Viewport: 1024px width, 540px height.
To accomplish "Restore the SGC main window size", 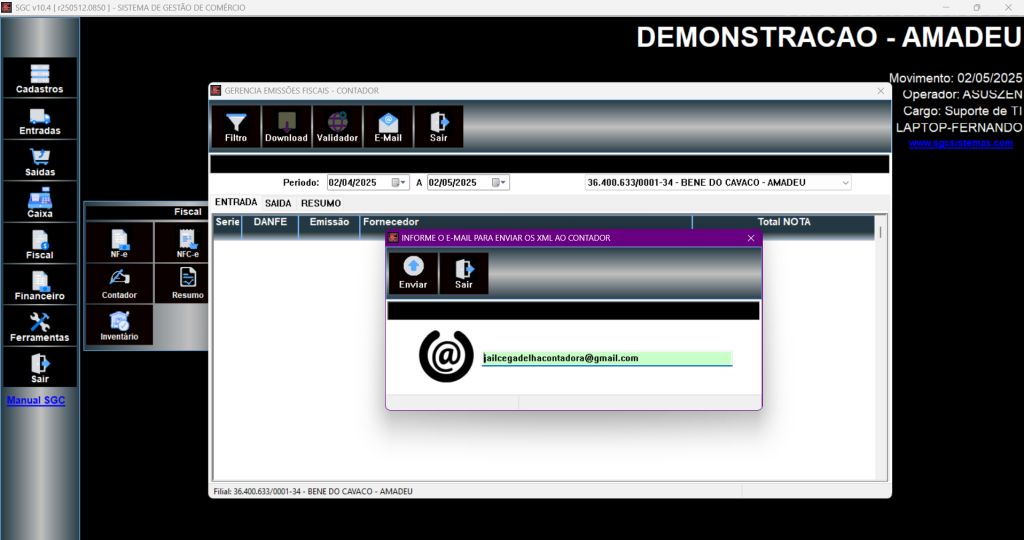I will (x=977, y=8).
